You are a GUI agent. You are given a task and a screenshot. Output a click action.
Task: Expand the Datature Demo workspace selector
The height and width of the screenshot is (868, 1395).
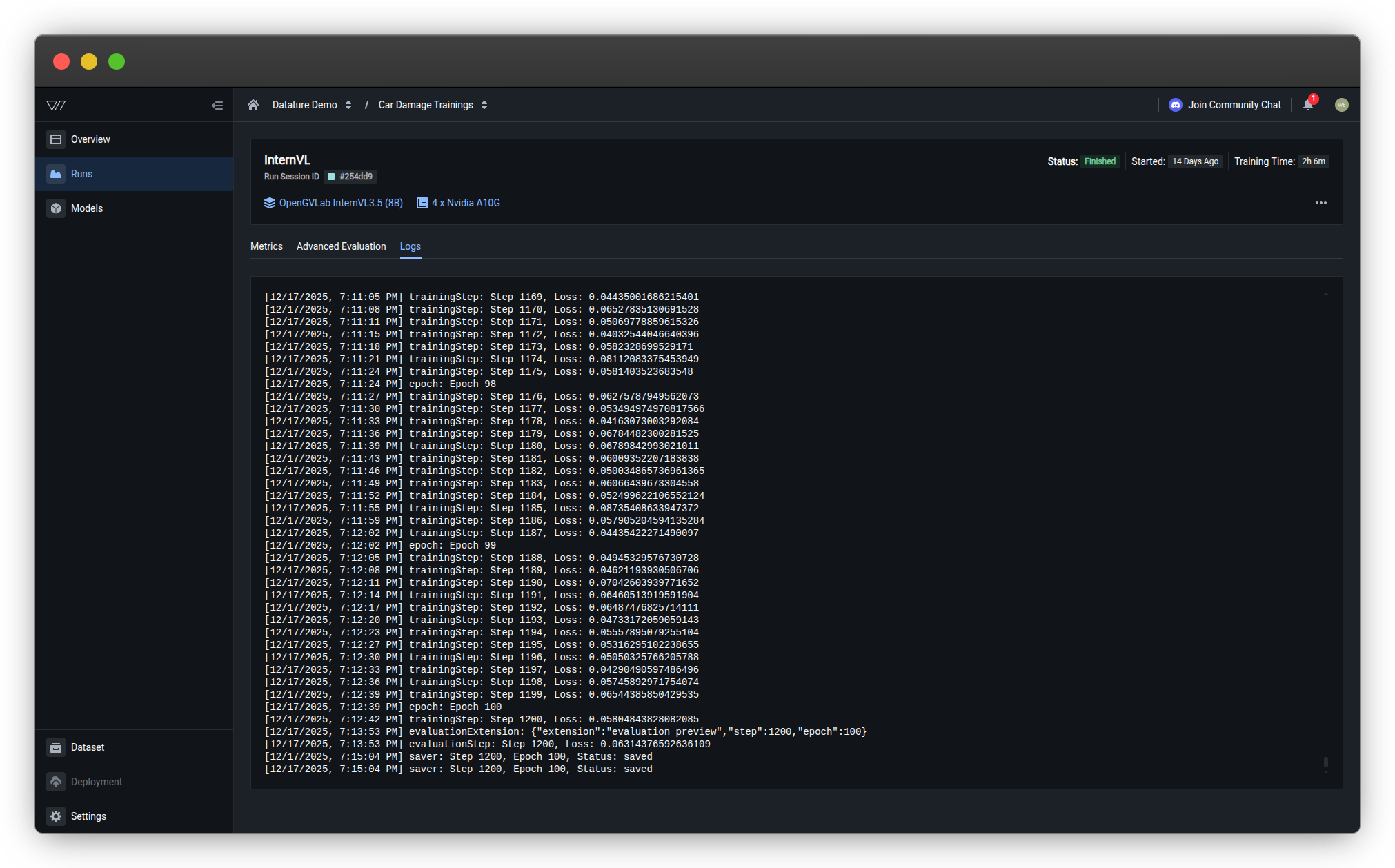coord(312,105)
